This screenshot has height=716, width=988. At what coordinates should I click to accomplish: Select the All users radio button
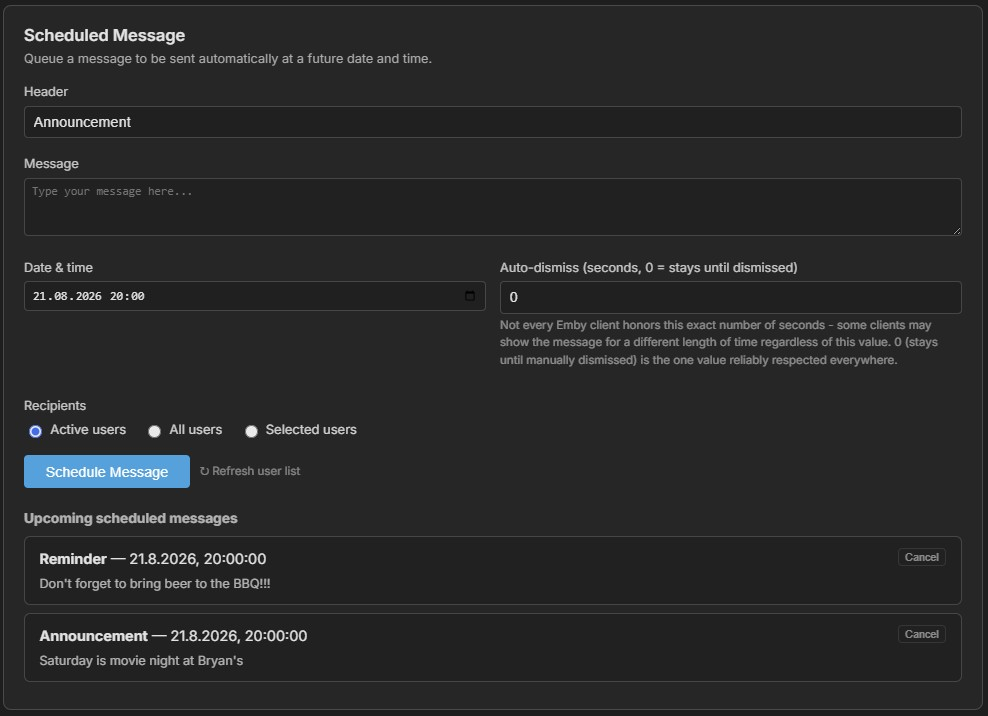coord(154,431)
